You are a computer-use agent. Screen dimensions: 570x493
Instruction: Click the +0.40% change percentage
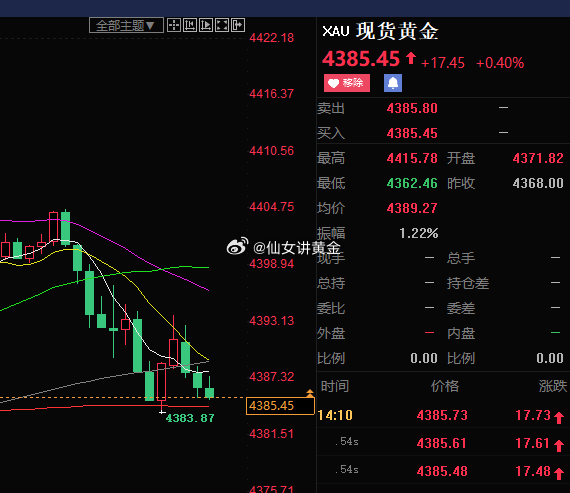point(500,63)
